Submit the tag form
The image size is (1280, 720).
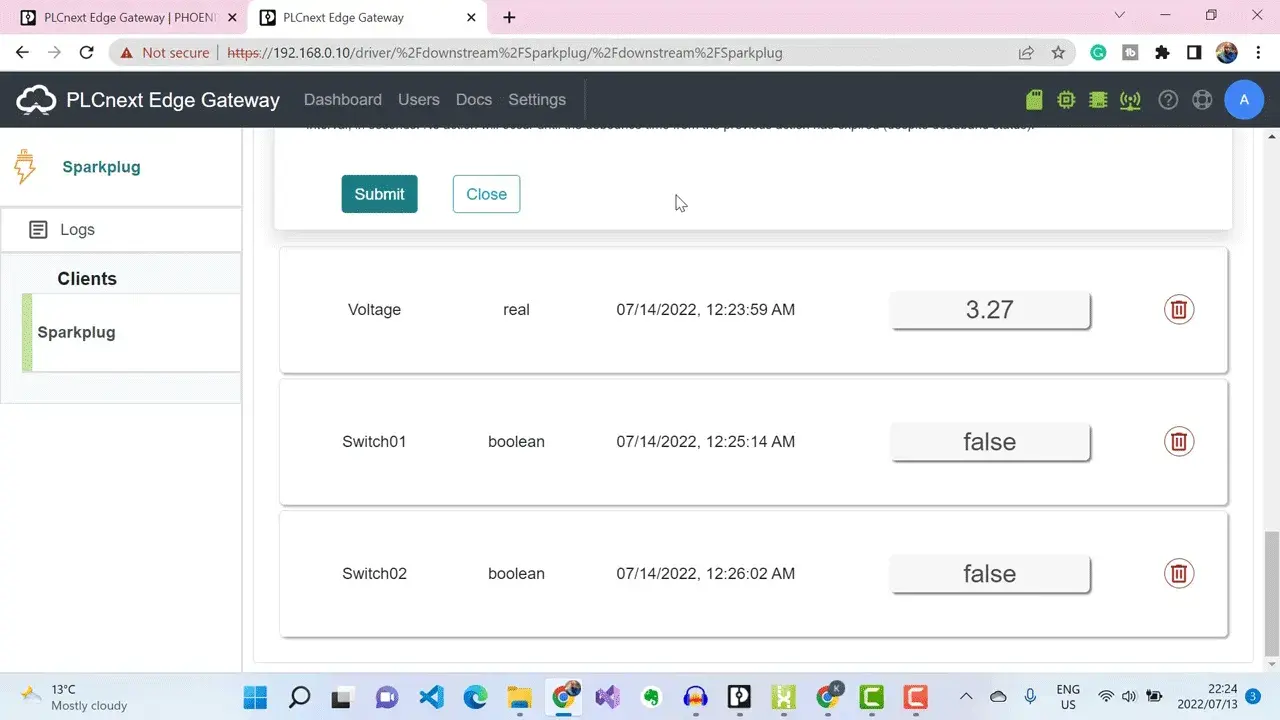380,194
